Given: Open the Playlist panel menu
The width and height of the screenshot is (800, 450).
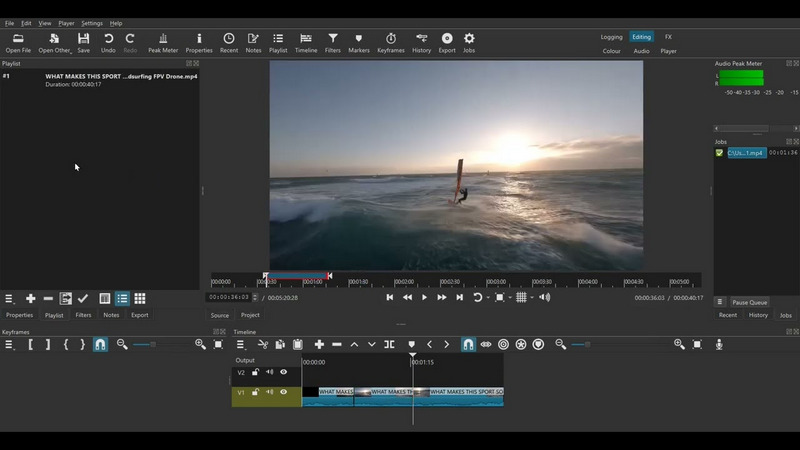Looking at the screenshot, I should click(9, 298).
